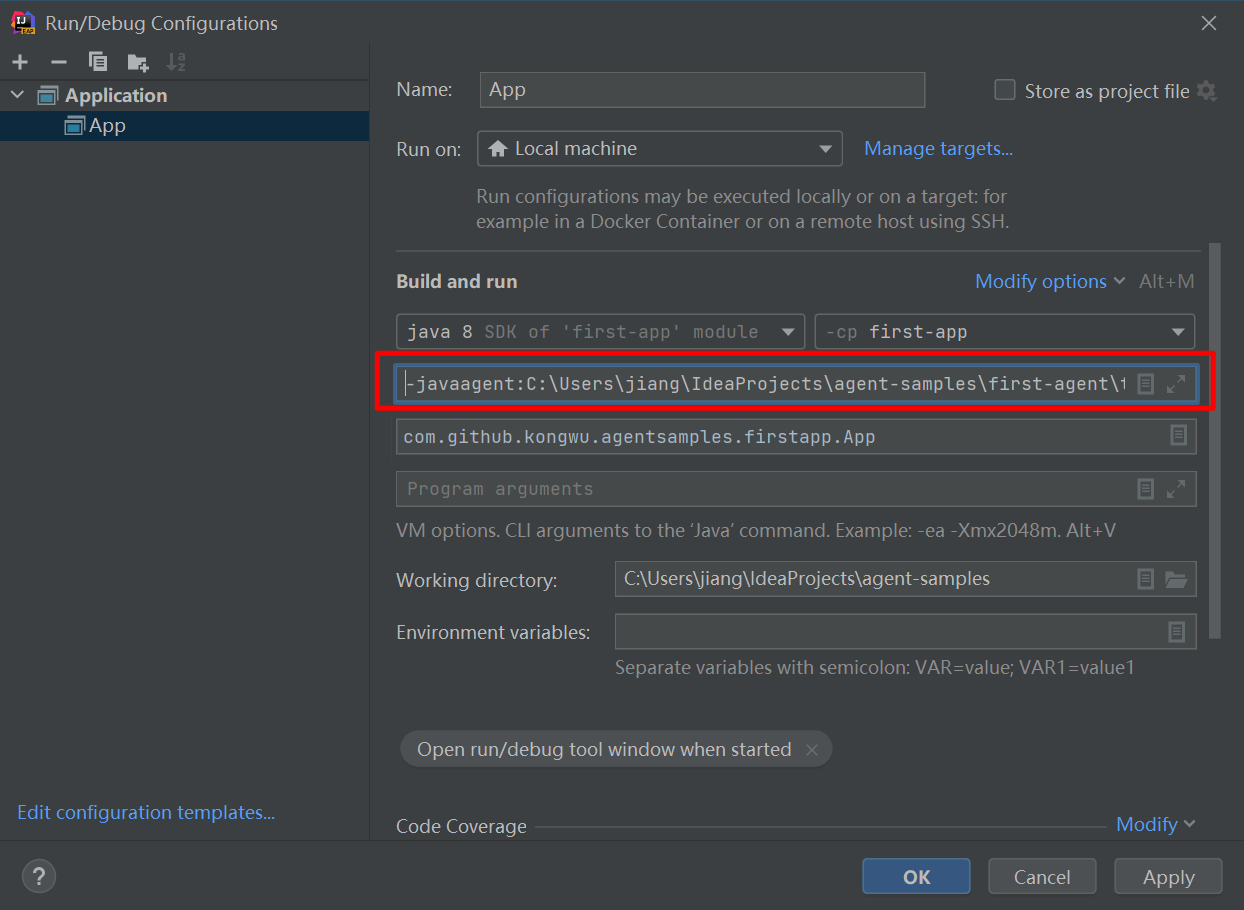Add a new configuration with plus icon
The width and height of the screenshot is (1244, 910).
(20, 62)
